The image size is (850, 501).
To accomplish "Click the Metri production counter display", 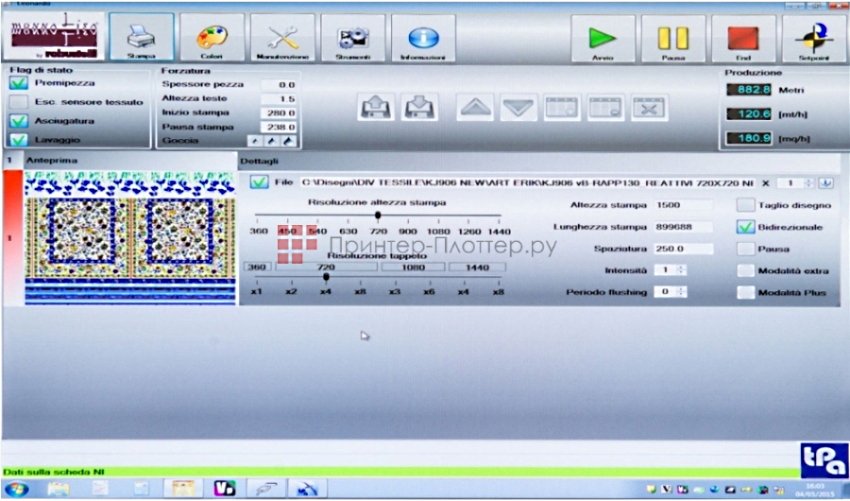I will 749,89.
